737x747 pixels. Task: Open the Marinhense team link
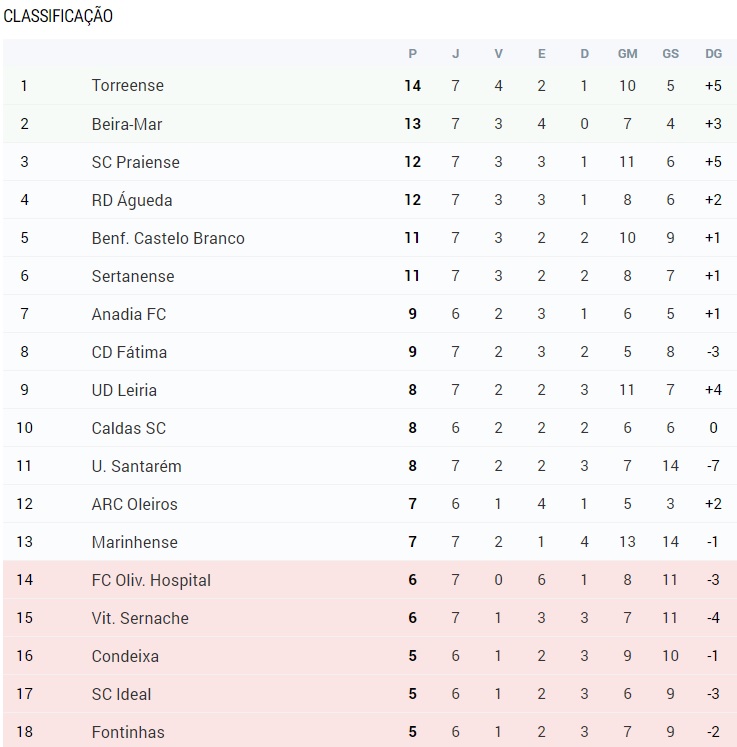click(x=134, y=542)
